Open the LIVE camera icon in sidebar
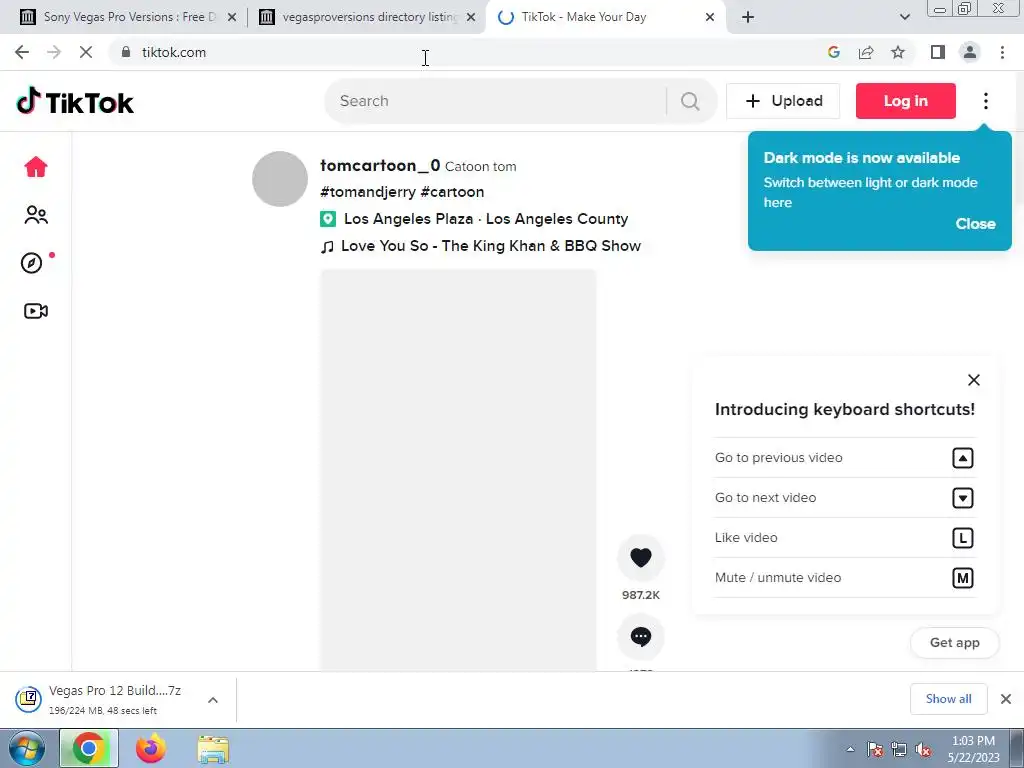Image resolution: width=1024 pixels, height=768 pixels. 36,311
